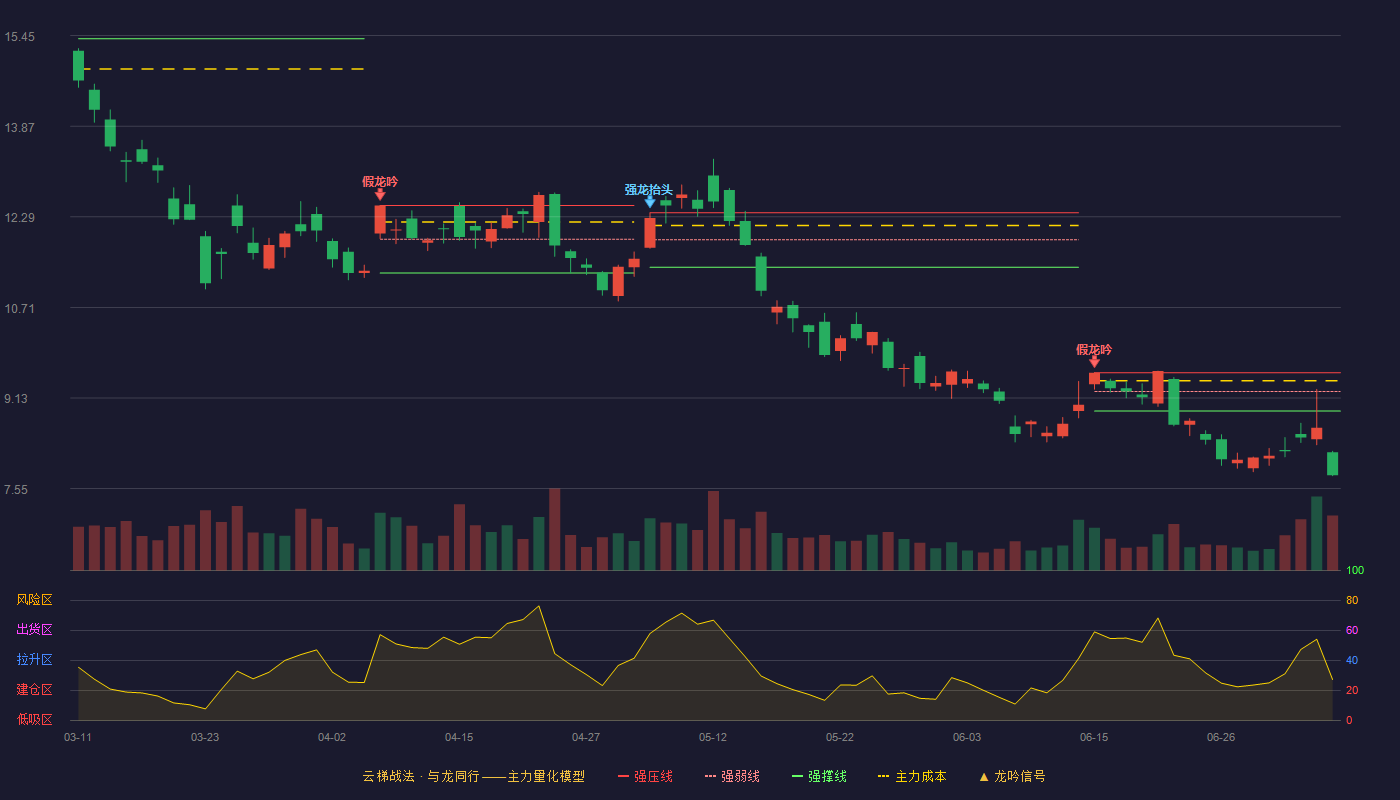Select the 风险区 zone label
The image size is (1400, 800).
[x=34, y=600]
